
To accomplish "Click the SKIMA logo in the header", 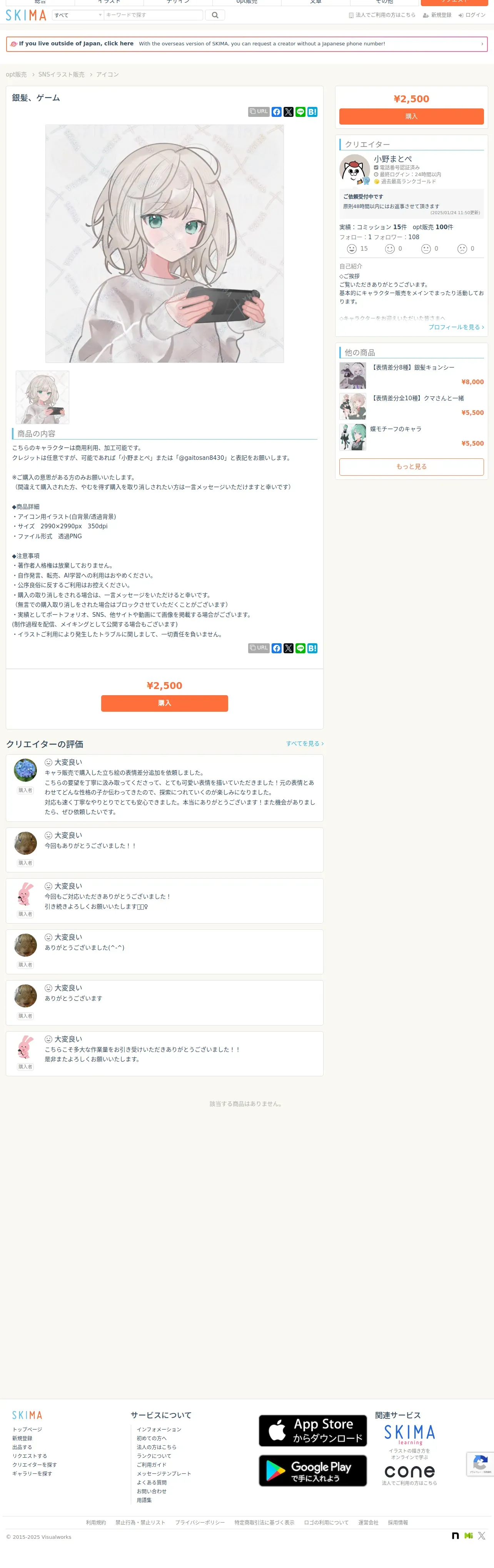I will [x=25, y=15].
